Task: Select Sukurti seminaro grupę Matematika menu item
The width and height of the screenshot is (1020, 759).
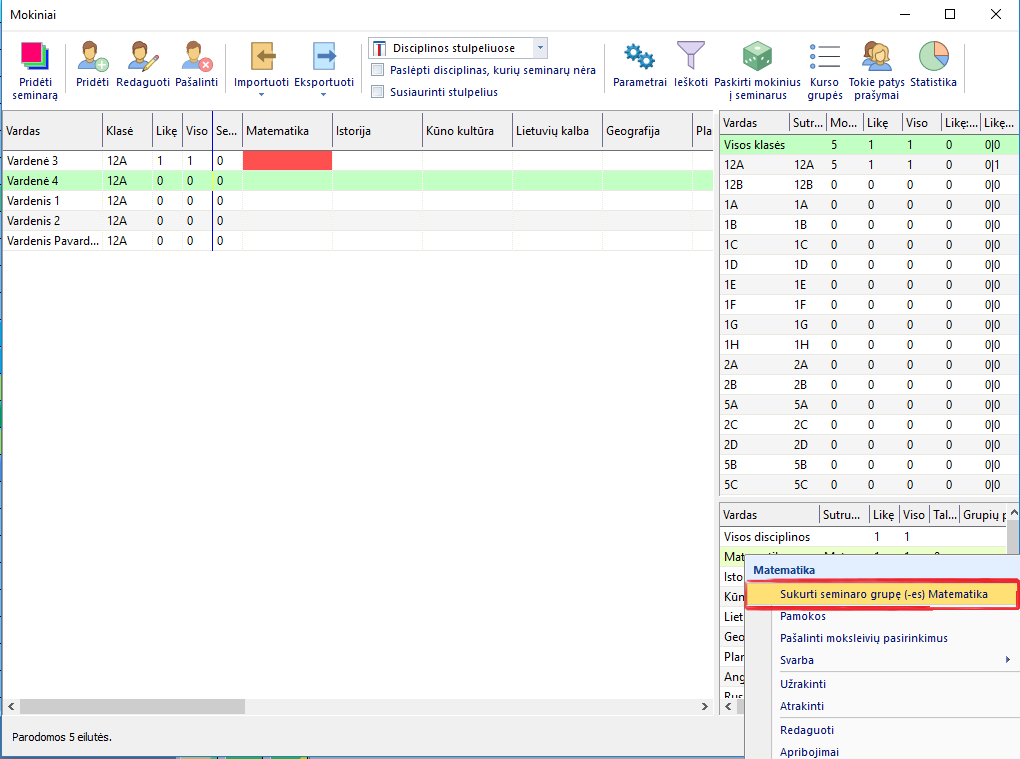Action: [x=883, y=594]
